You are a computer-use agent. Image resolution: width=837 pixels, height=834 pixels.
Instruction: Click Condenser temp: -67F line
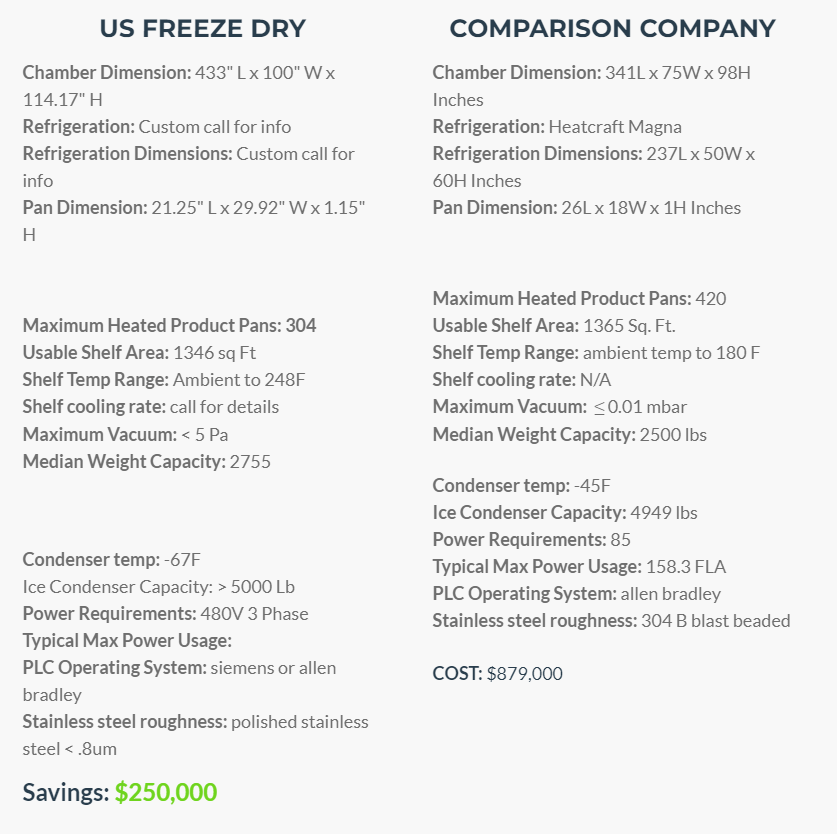(x=112, y=560)
